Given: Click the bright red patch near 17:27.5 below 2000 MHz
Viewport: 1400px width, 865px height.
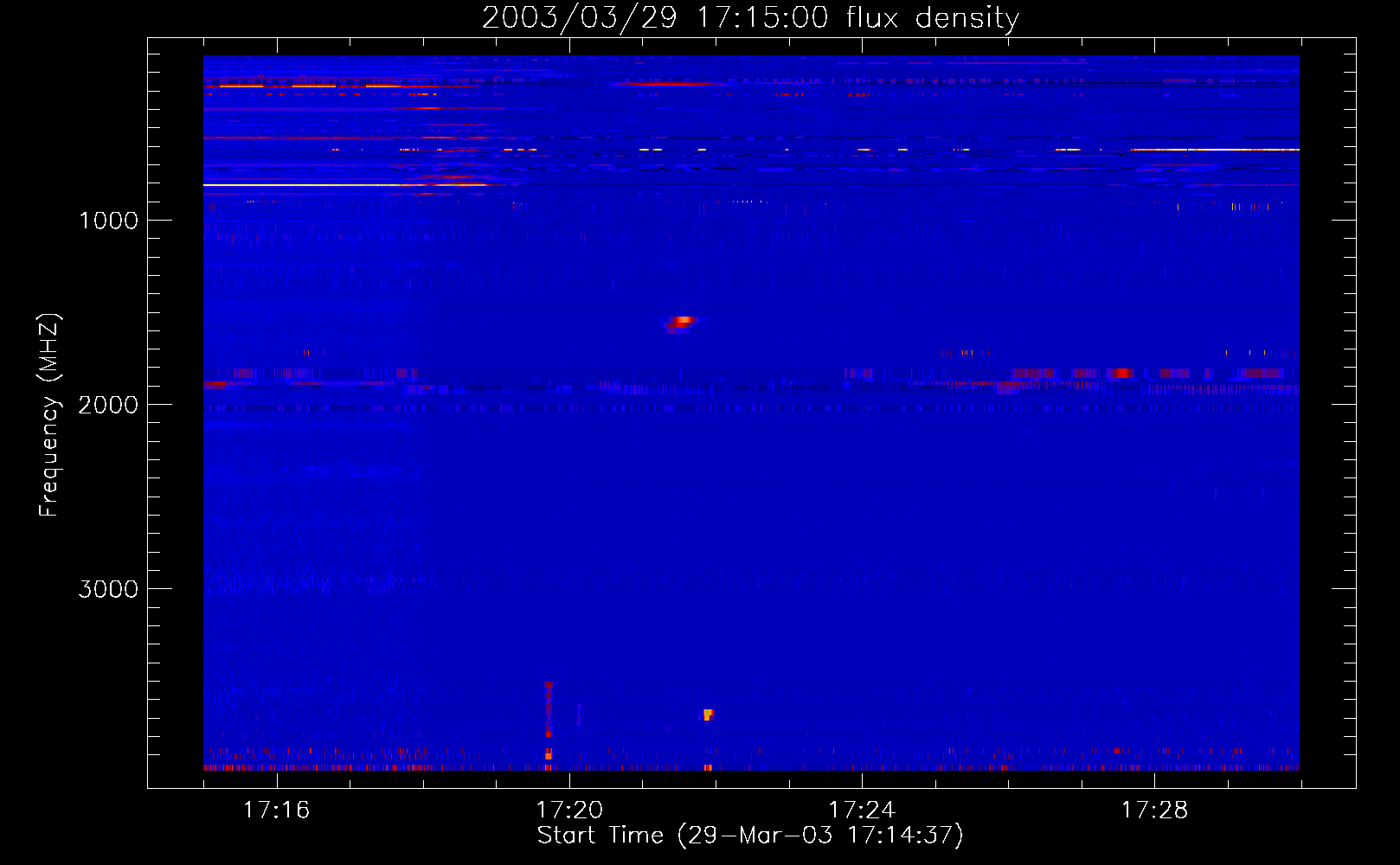Looking at the screenshot, I should click(x=1122, y=373).
